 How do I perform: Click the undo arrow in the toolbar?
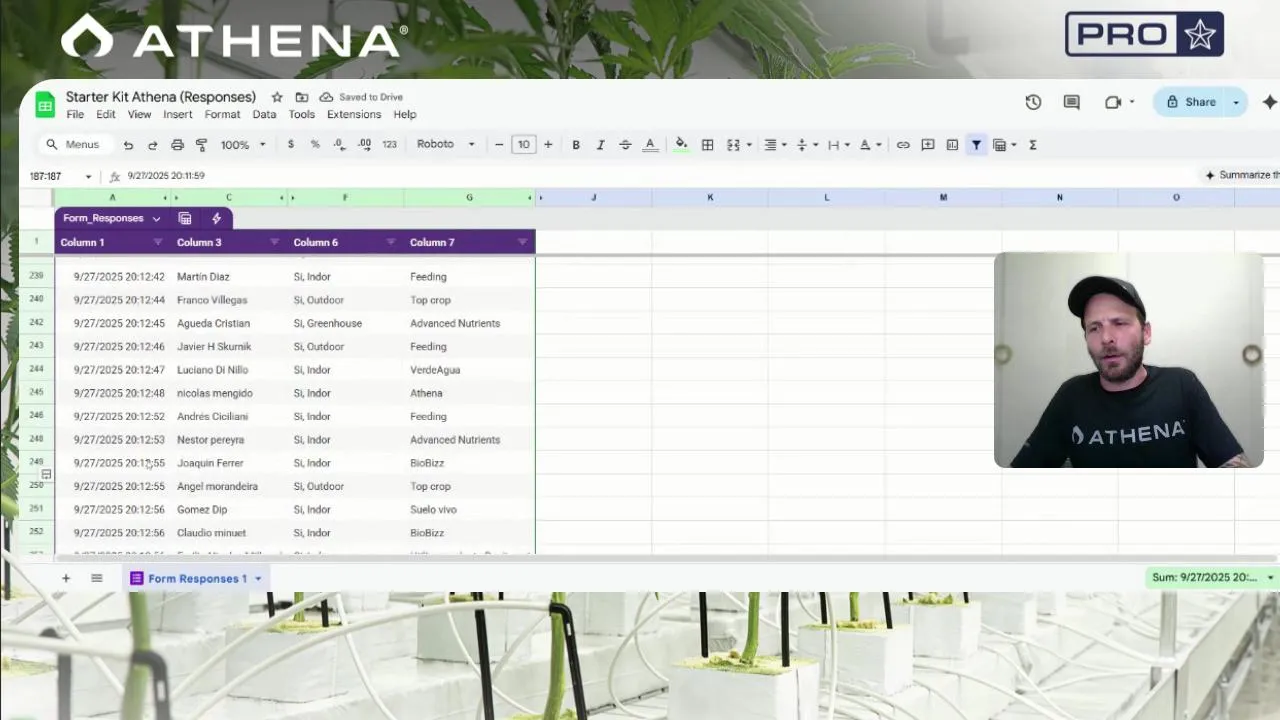[128, 145]
